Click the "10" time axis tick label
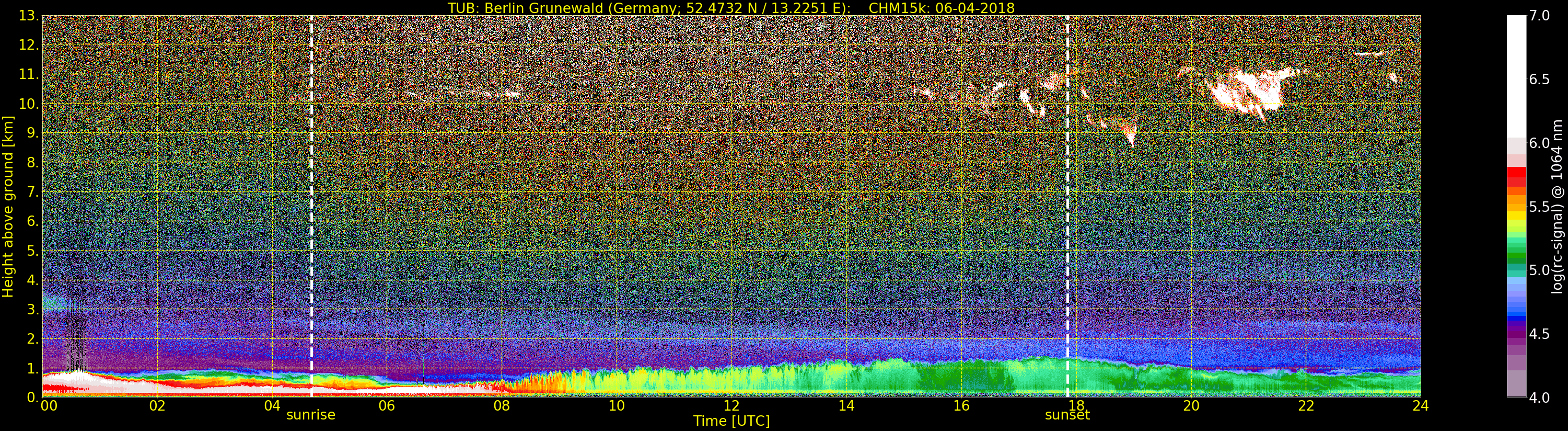The image size is (1568, 431). tap(617, 405)
